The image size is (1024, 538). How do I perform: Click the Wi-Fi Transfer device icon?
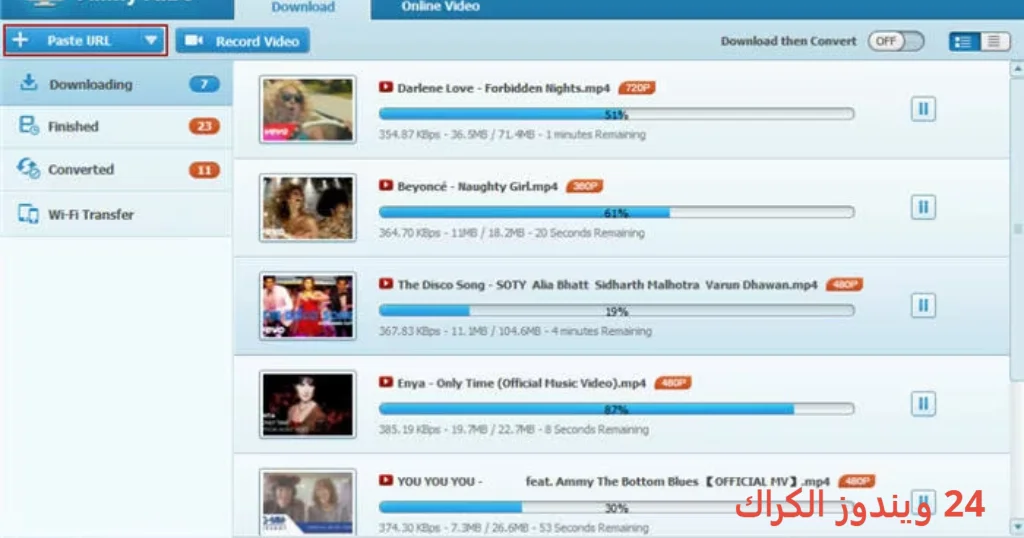(28, 214)
